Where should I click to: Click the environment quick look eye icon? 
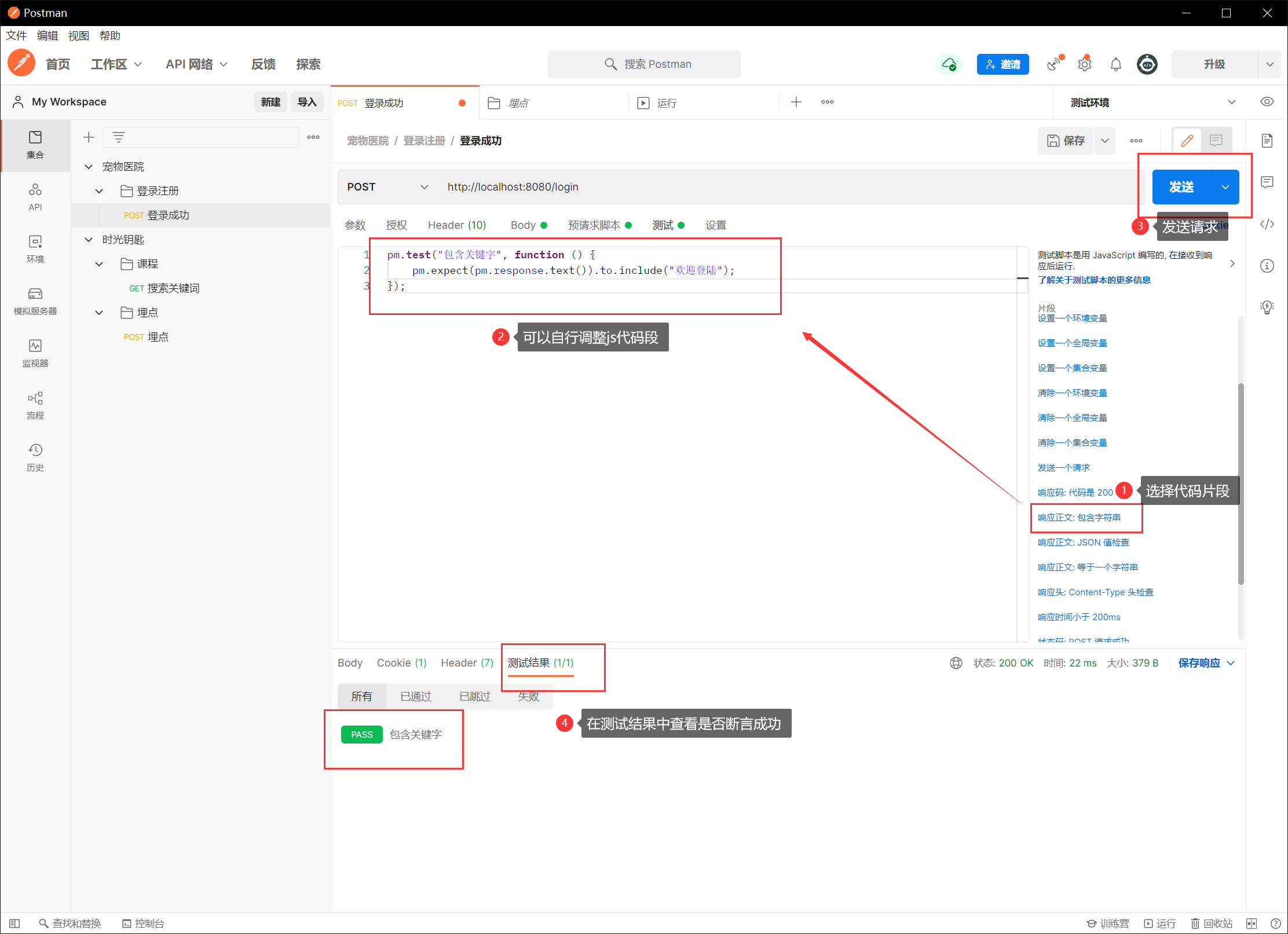point(1267,102)
